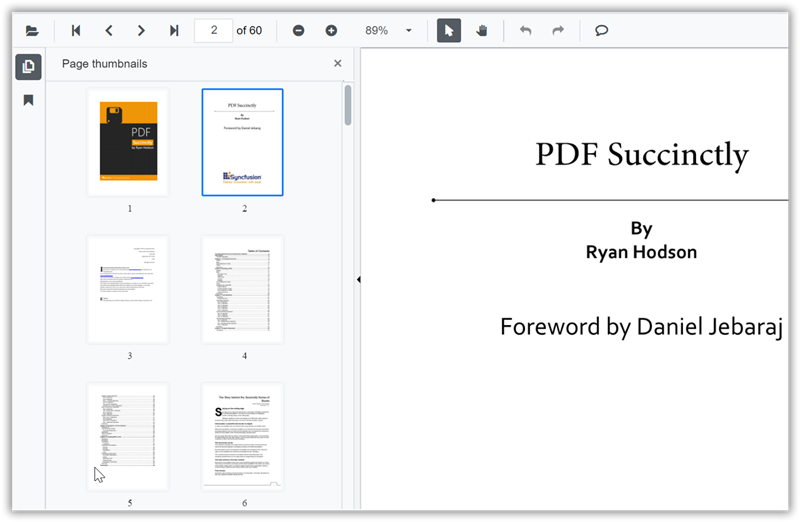Undo the last action

pos(525,31)
